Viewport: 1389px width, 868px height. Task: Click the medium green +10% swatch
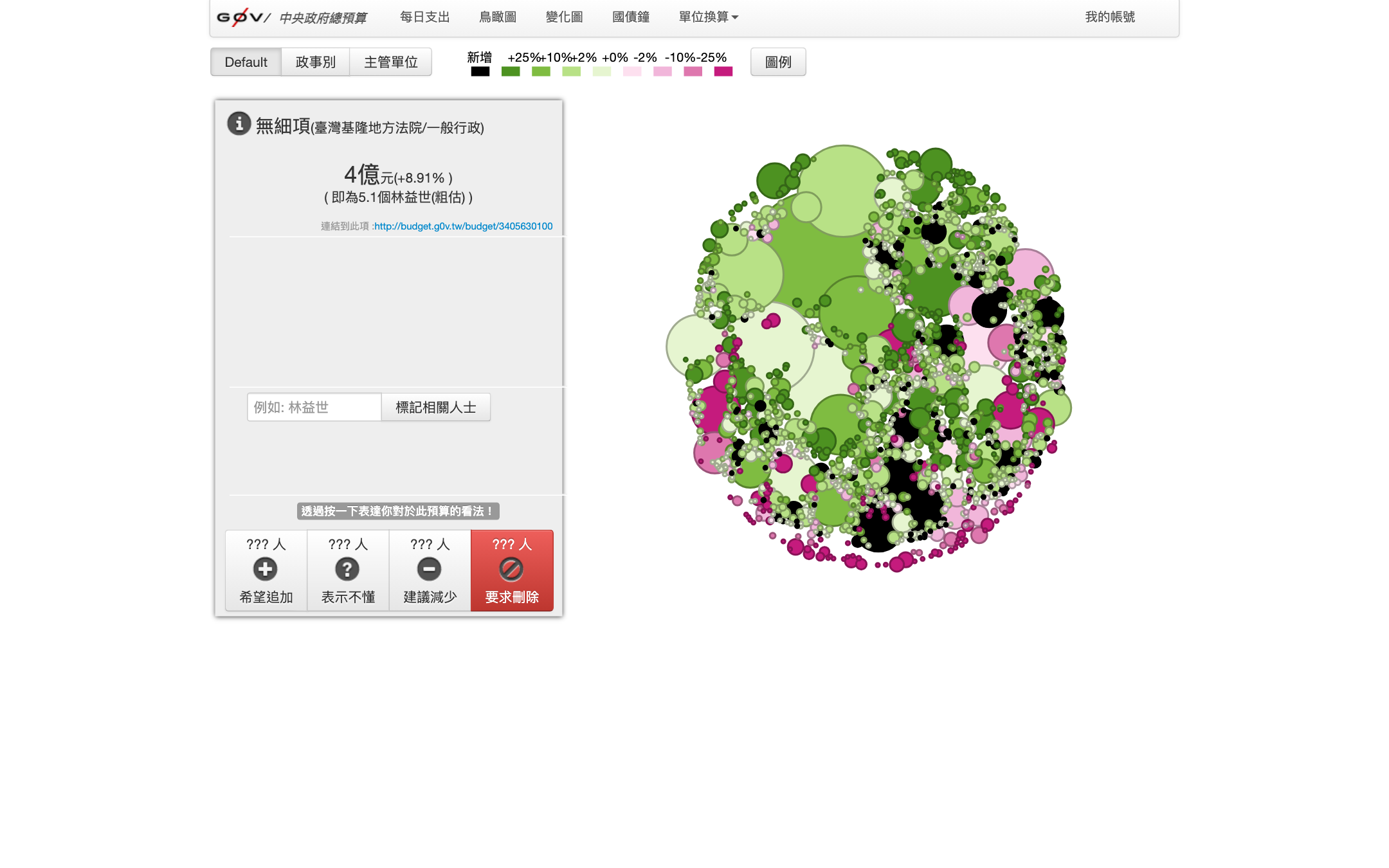tap(541, 71)
